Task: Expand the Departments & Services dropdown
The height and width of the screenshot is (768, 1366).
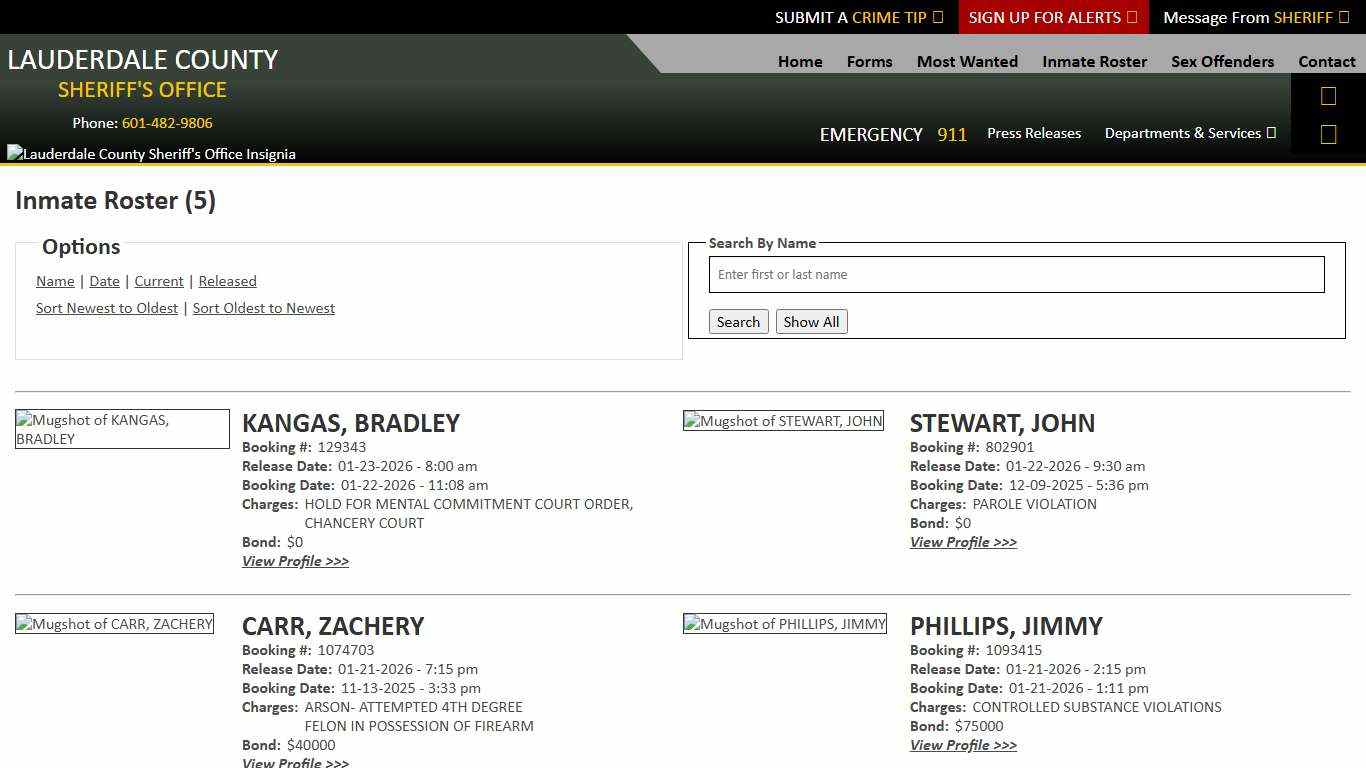Action: pyautogui.click(x=1189, y=133)
